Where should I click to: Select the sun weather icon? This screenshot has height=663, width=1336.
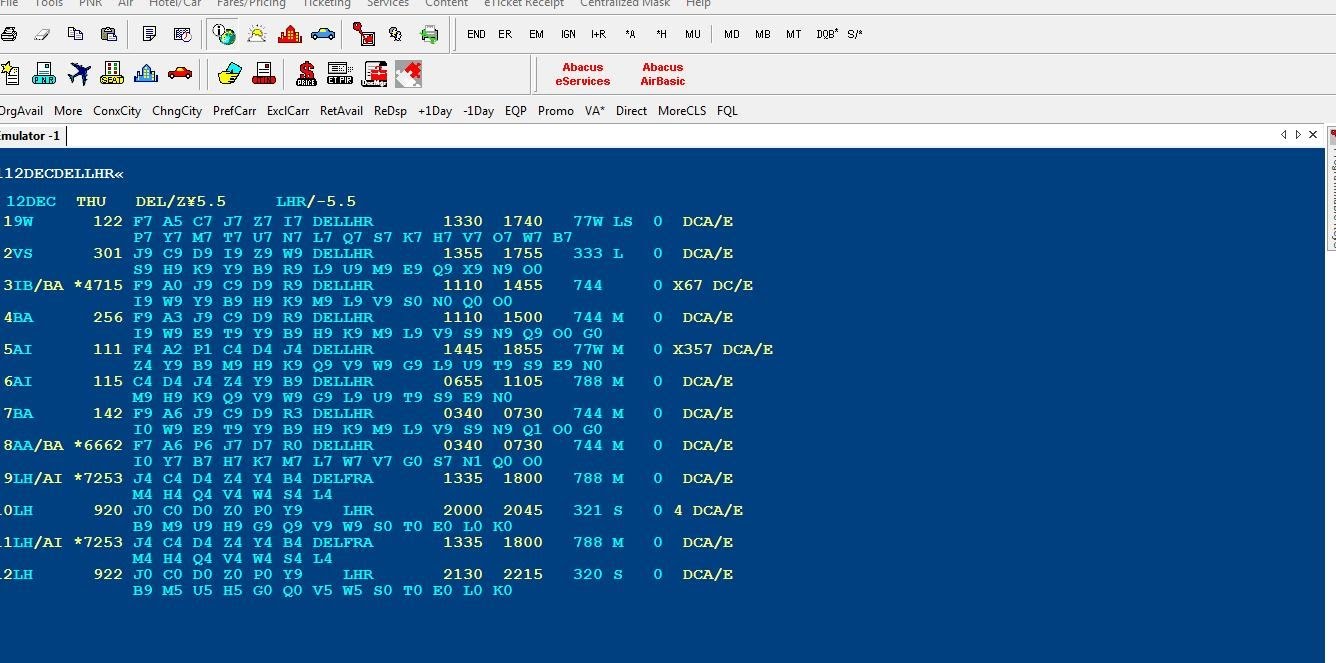click(x=256, y=33)
